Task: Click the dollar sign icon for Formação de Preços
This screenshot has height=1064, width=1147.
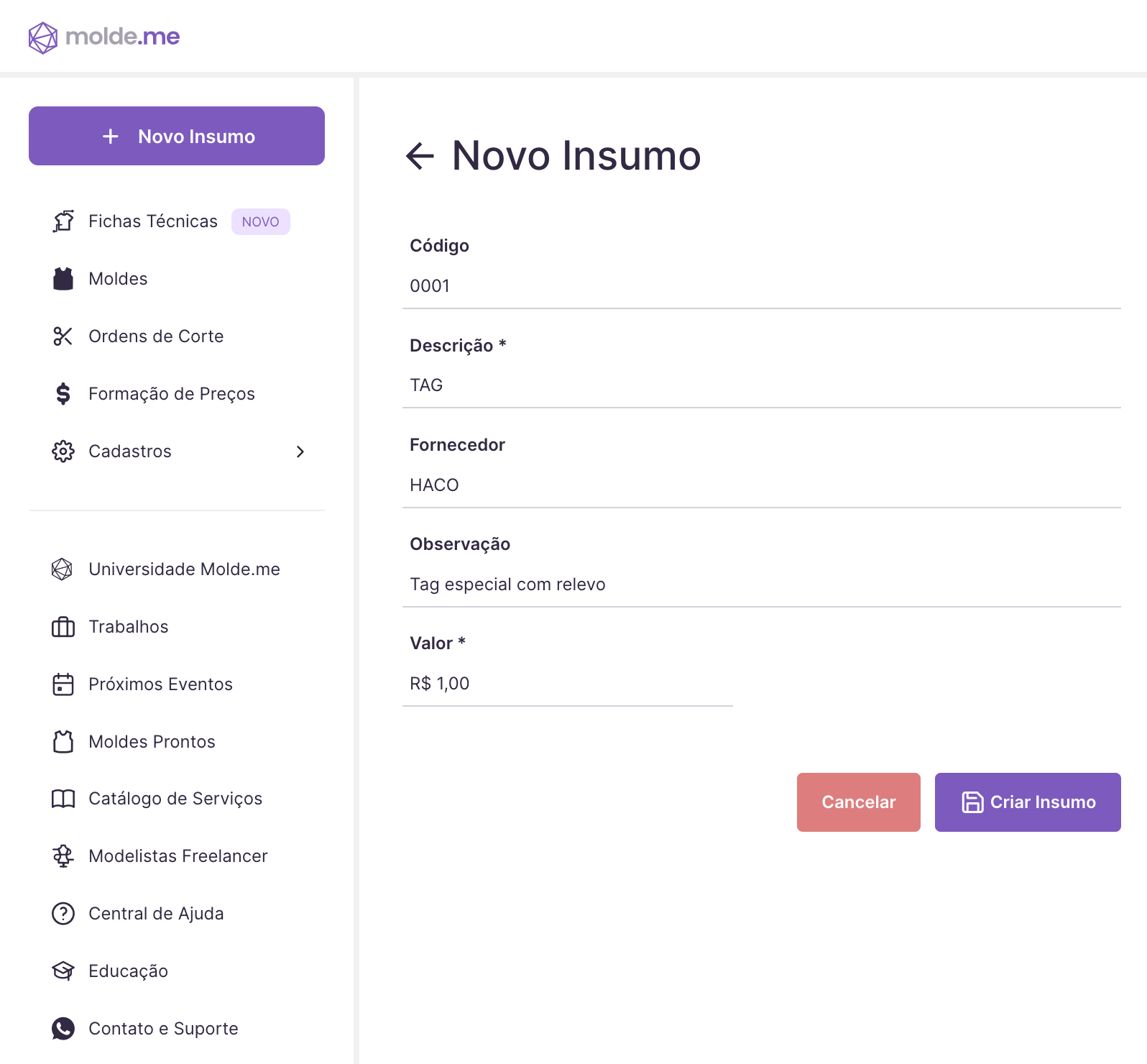Action: pyautogui.click(x=63, y=394)
